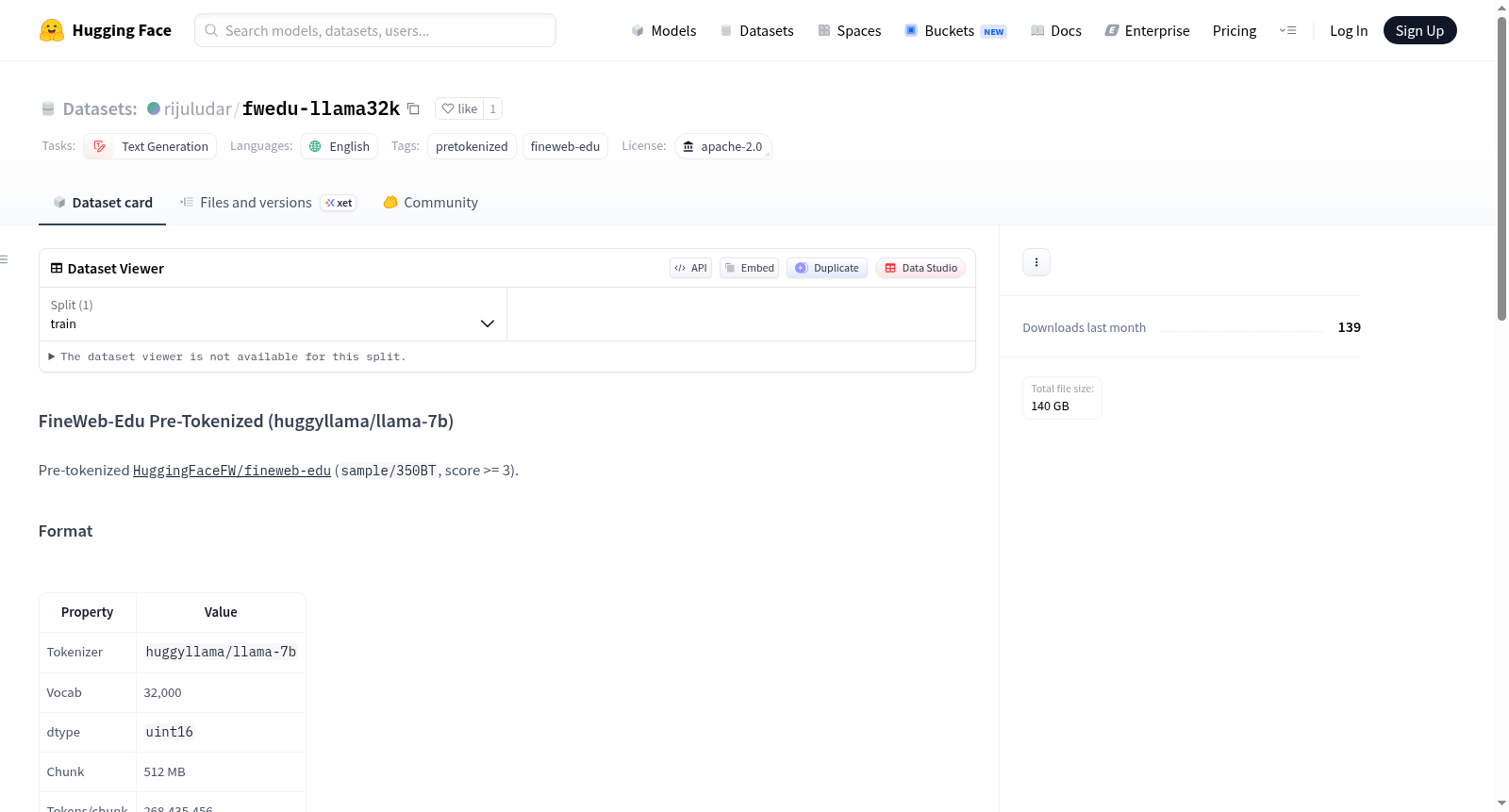Open the API button in Dataset Viewer
The image size is (1509, 812).
pos(690,268)
